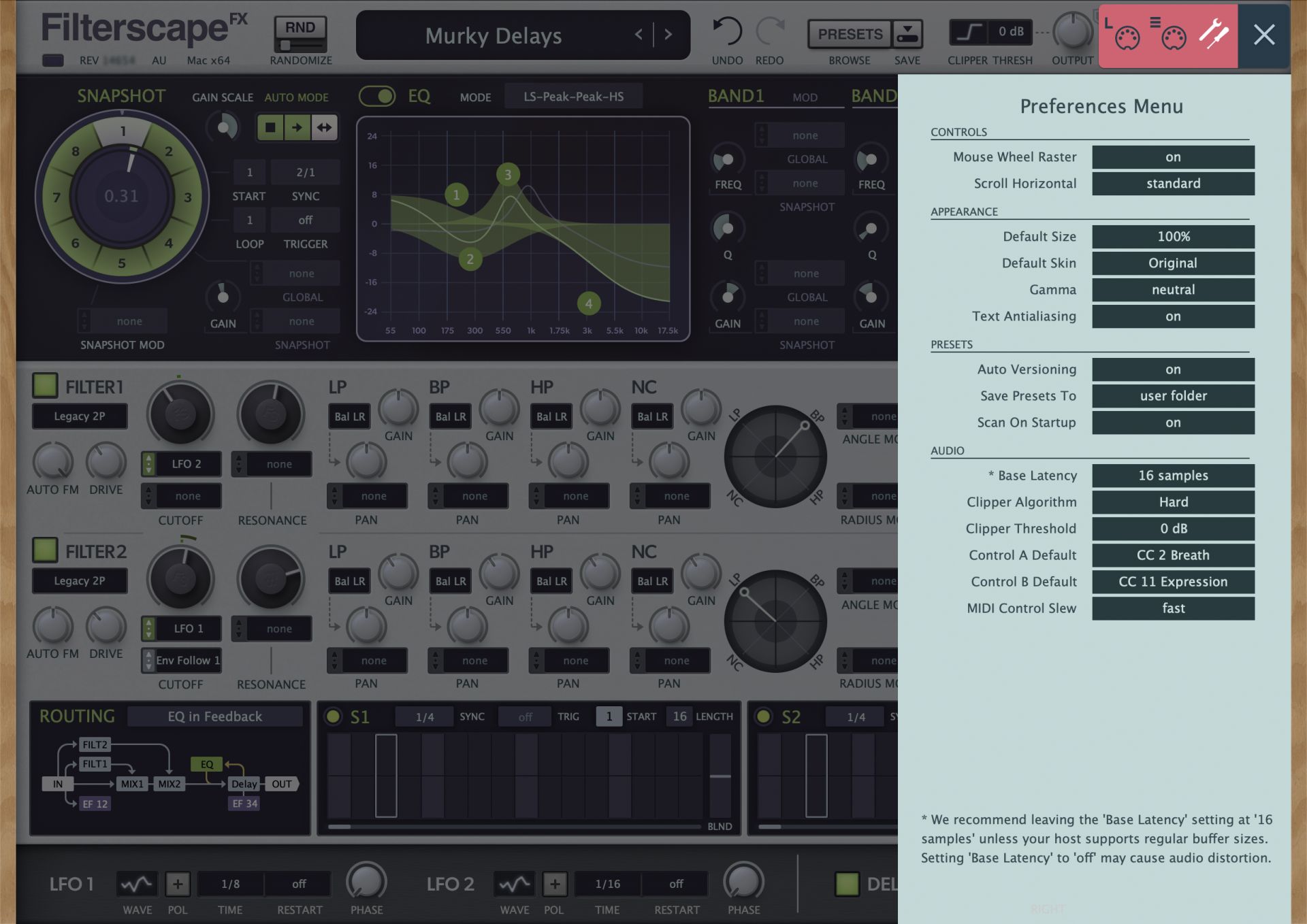This screenshot has width=1307, height=924.
Task: Click the Murky Delays preset name
Action: 494,35
